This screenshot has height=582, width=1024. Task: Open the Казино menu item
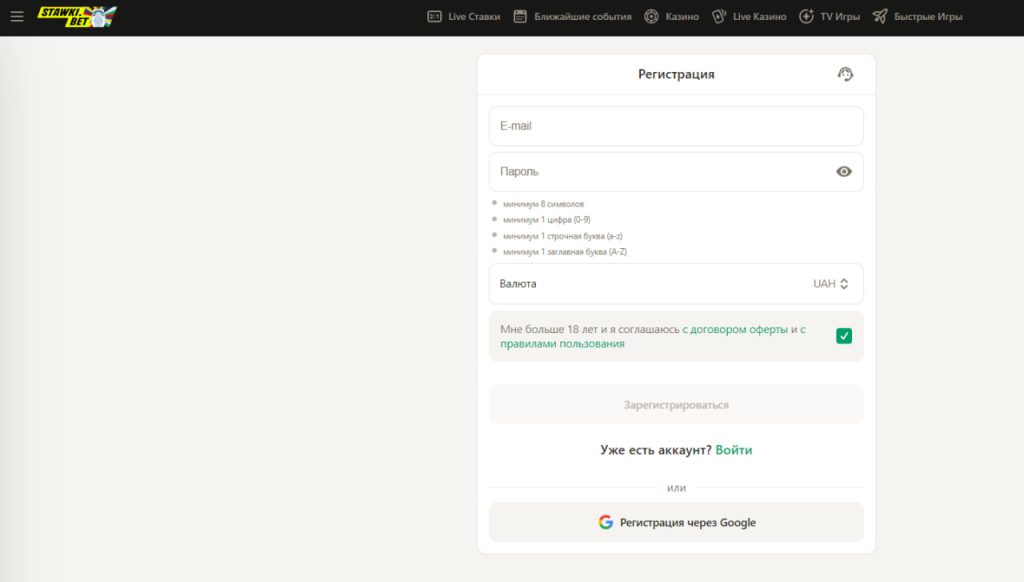pyautogui.click(x=682, y=16)
